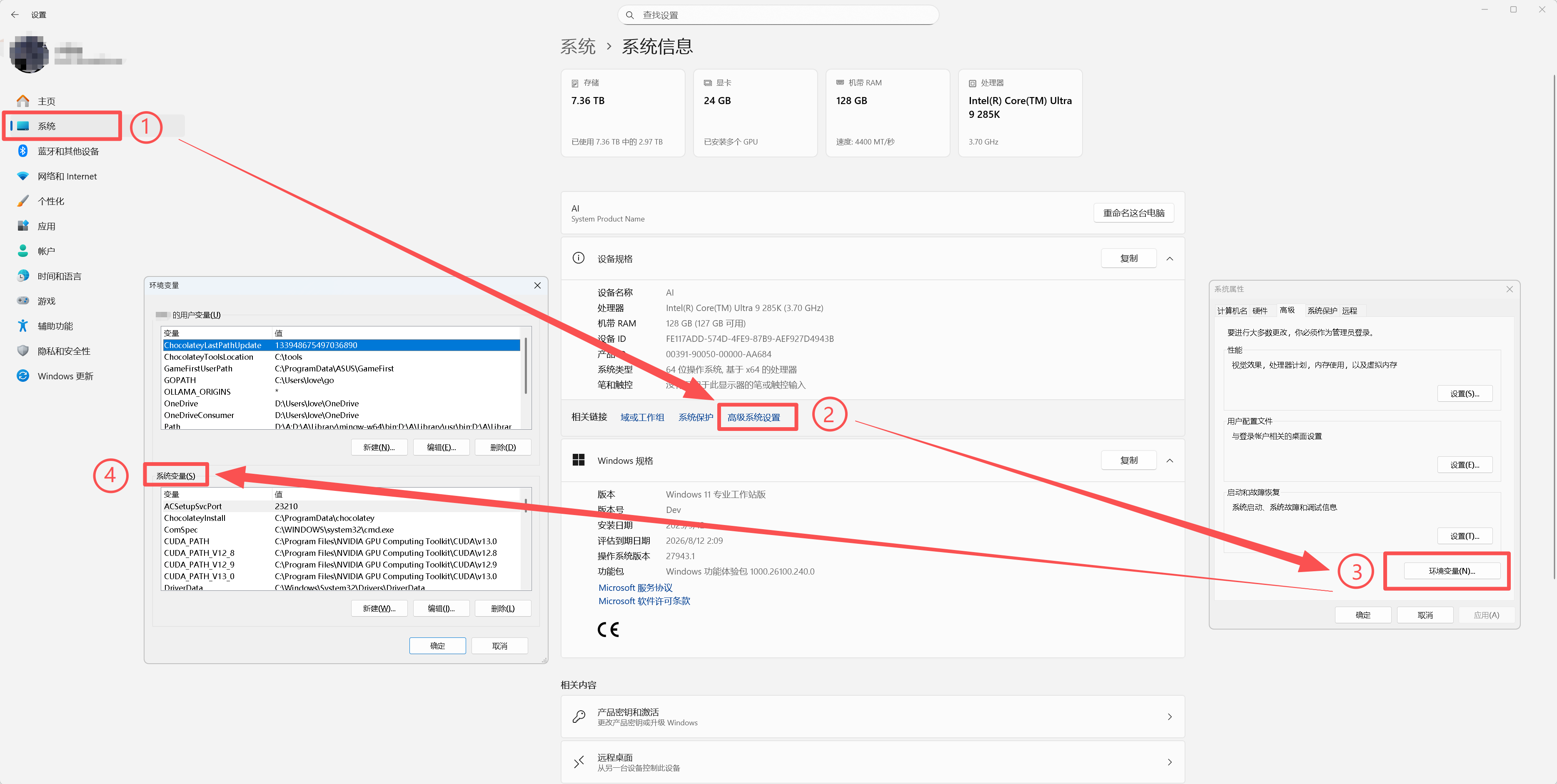Viewport: 1557px width, 784px height.
Task: Open 游戏 settings
Action: [x=46, y=301]
